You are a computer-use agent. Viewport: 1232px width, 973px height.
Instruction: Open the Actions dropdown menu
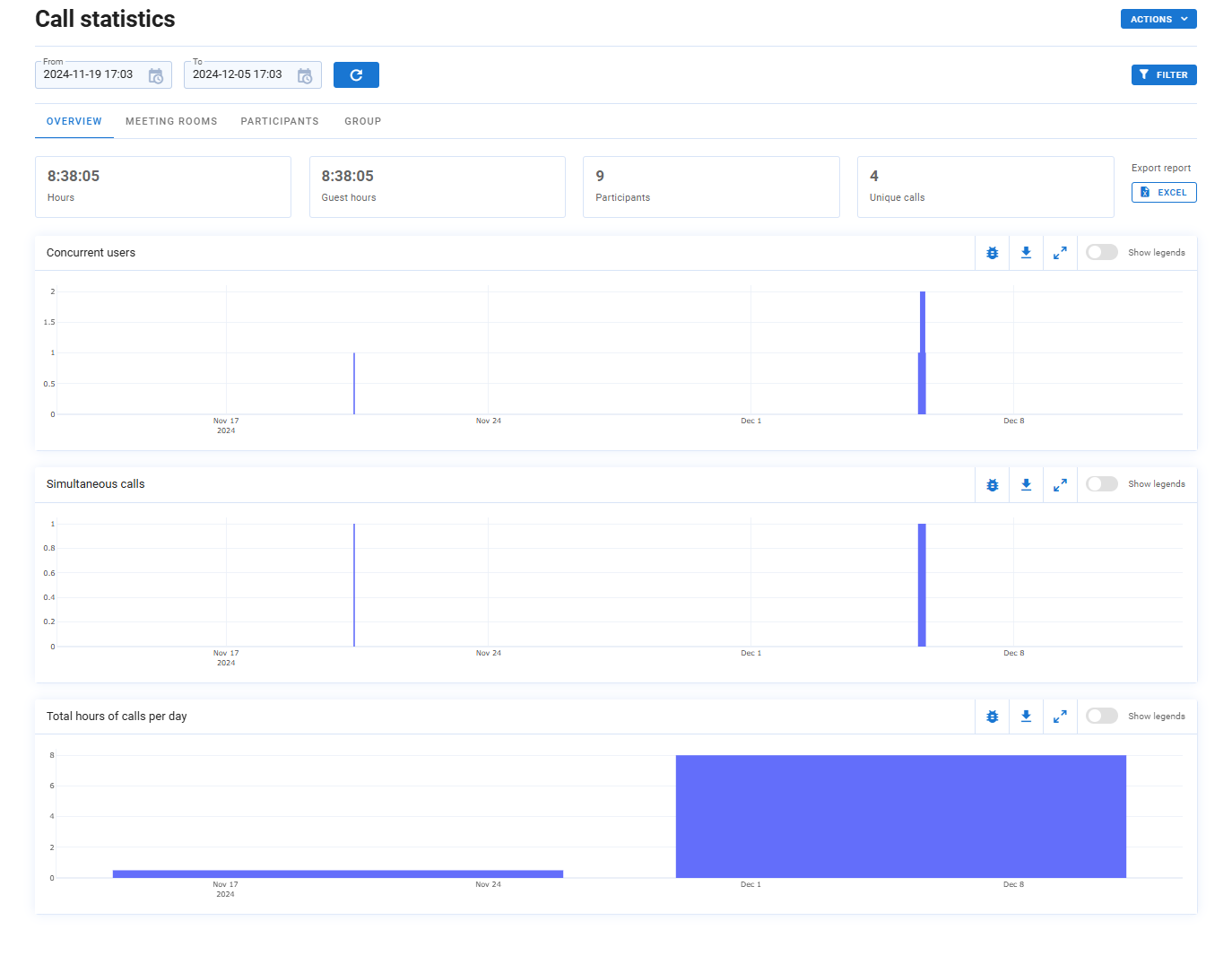tap(1158, 19)
